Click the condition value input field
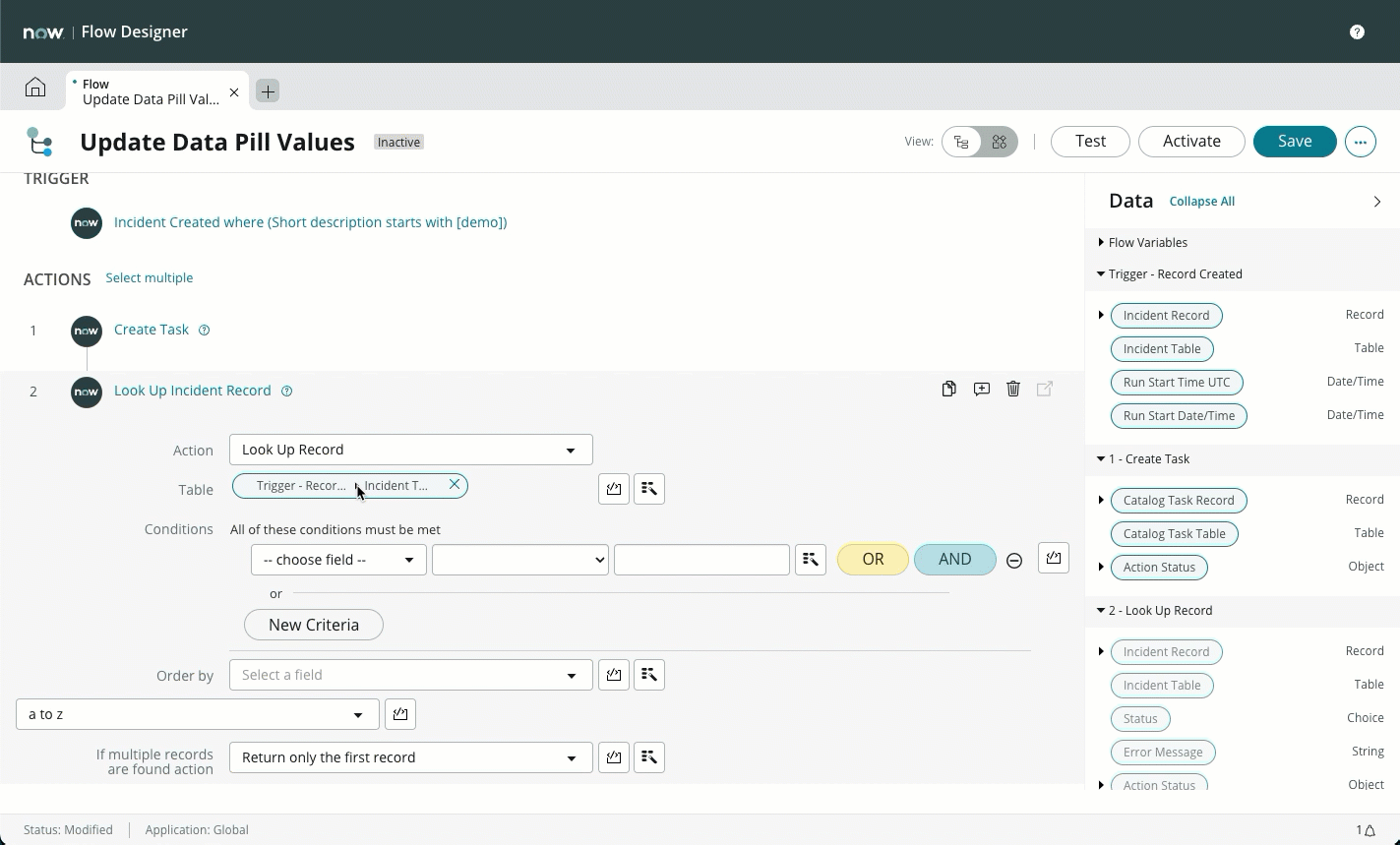 click(x=701, y=560)
